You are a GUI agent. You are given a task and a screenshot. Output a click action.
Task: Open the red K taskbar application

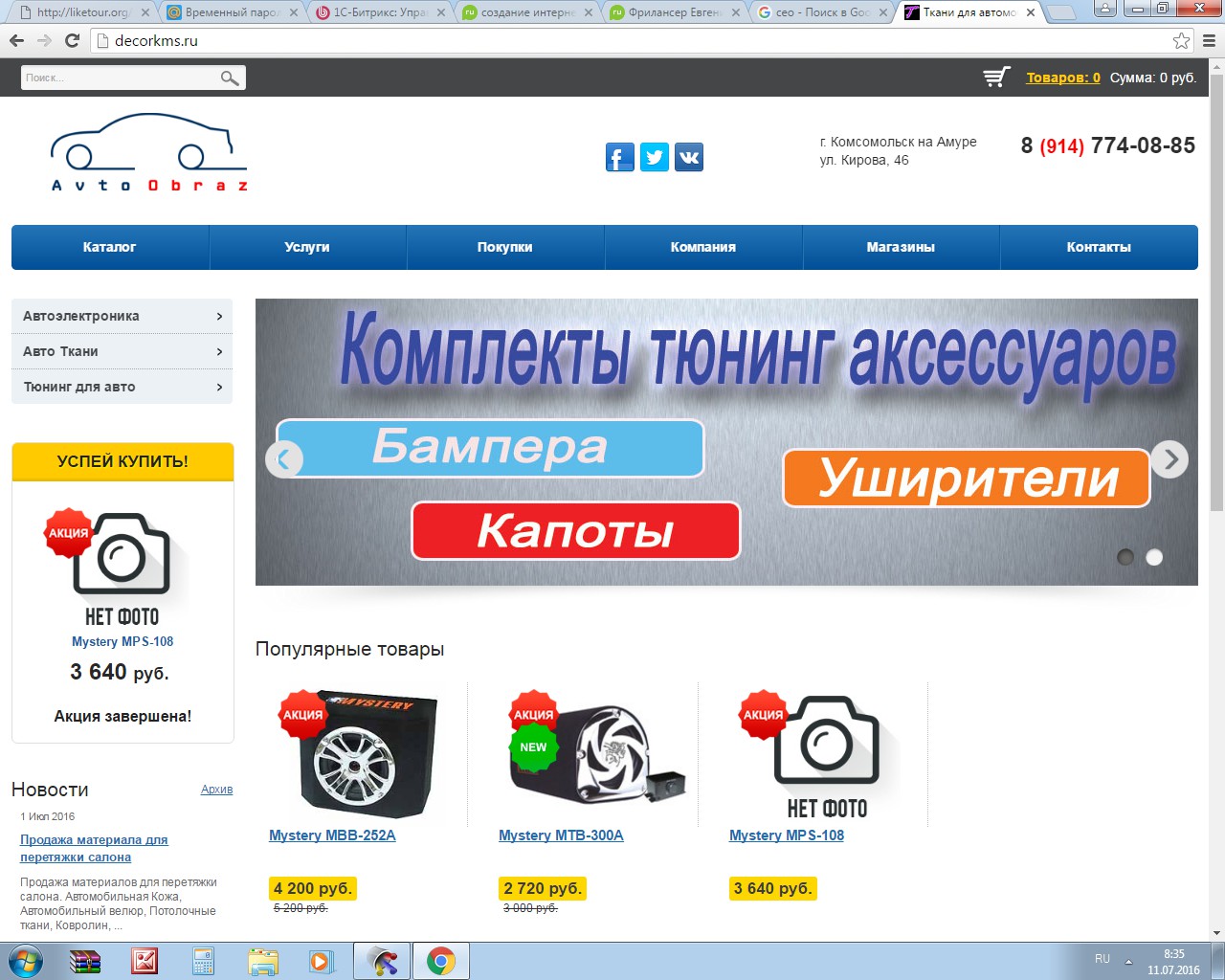point(145,961)
